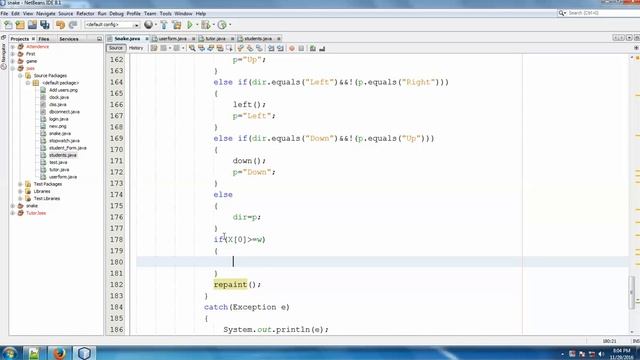Switch to the Files panel tab

(44, 39)
